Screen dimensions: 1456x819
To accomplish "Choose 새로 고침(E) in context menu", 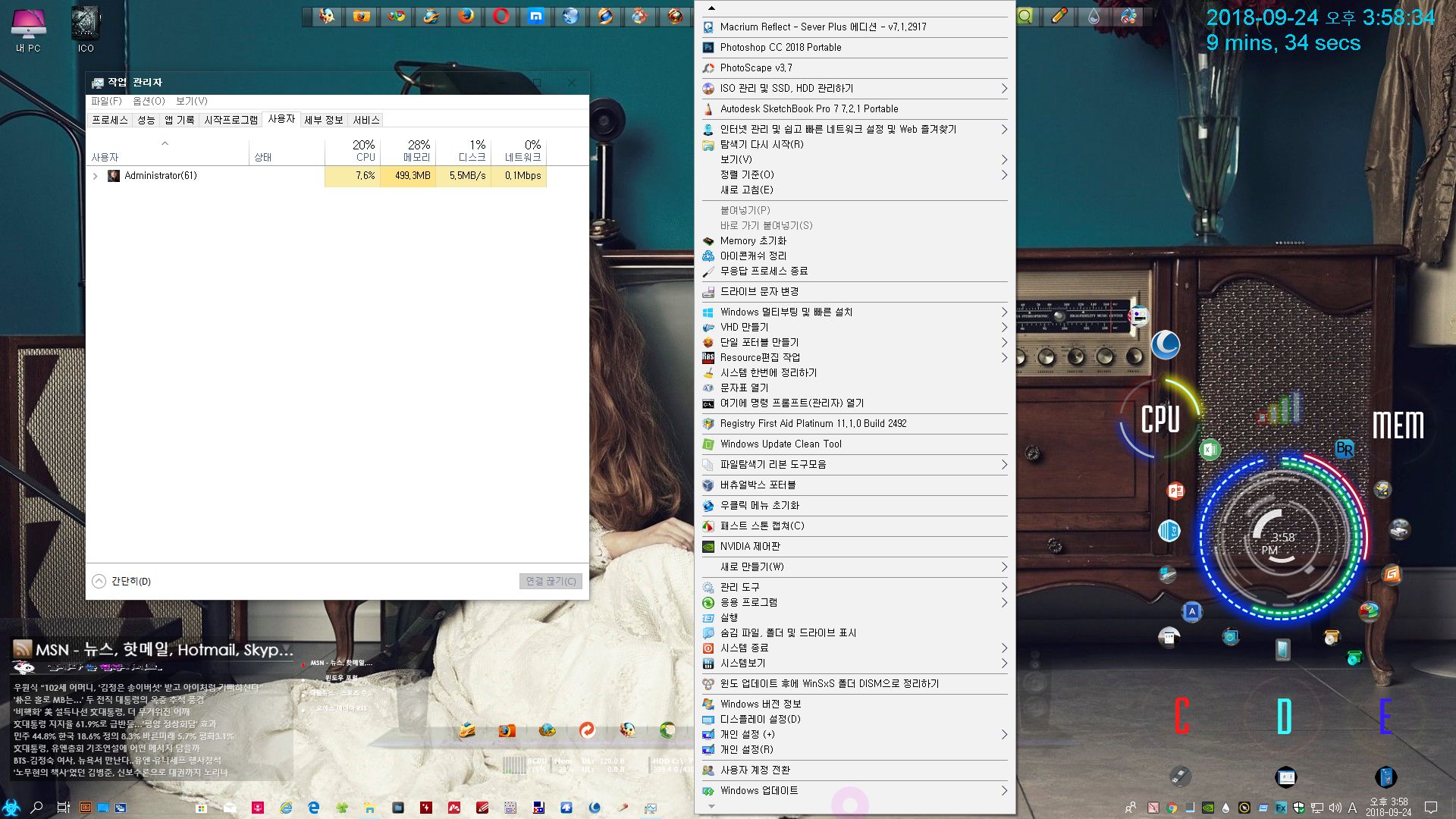I will tap(855, 190).
